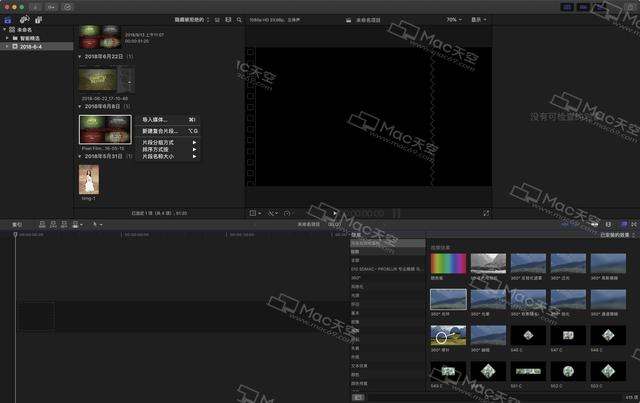The image size is (640, 403).
Task: Open the 显示 view options dropdown
Action: tap(479, 20)
